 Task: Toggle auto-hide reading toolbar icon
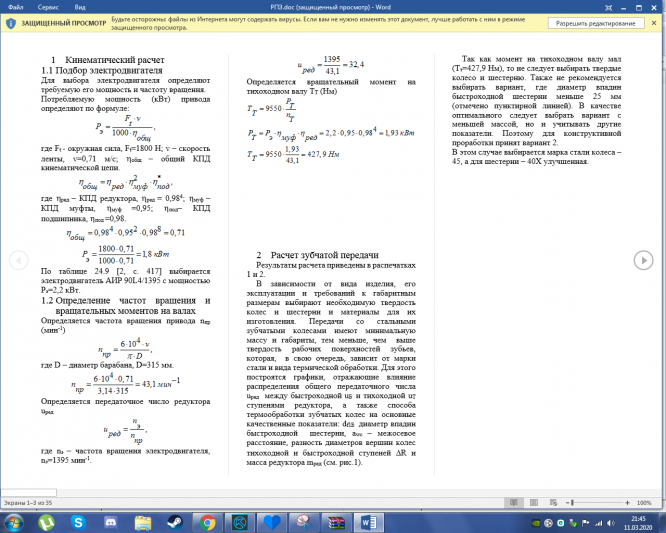point(609,7)
